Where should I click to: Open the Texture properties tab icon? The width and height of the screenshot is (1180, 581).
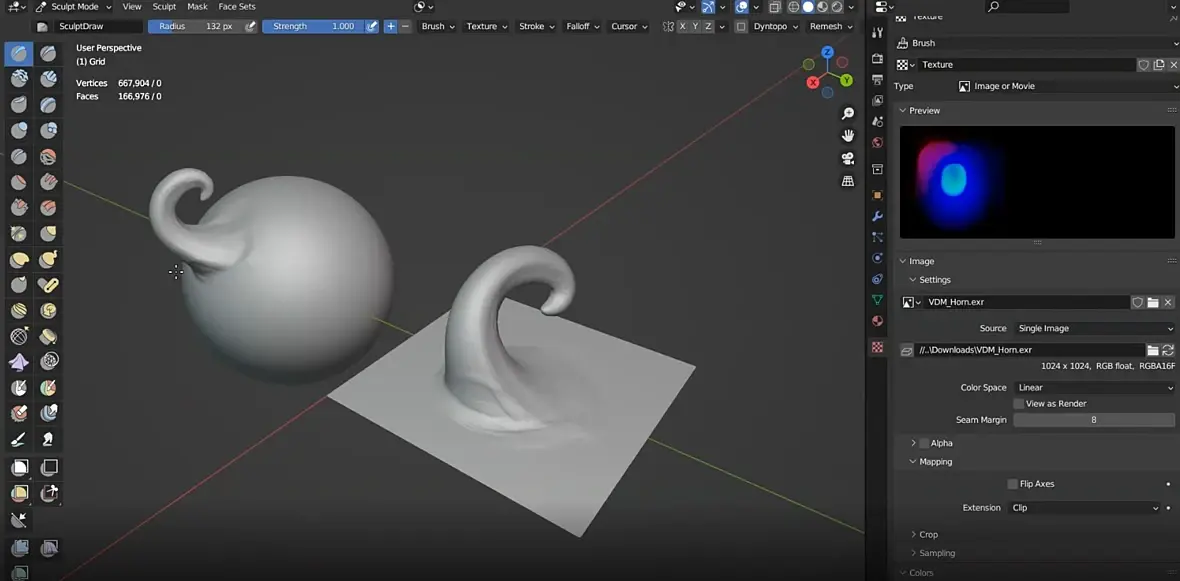pyautogui.click(x=877, y=347)
